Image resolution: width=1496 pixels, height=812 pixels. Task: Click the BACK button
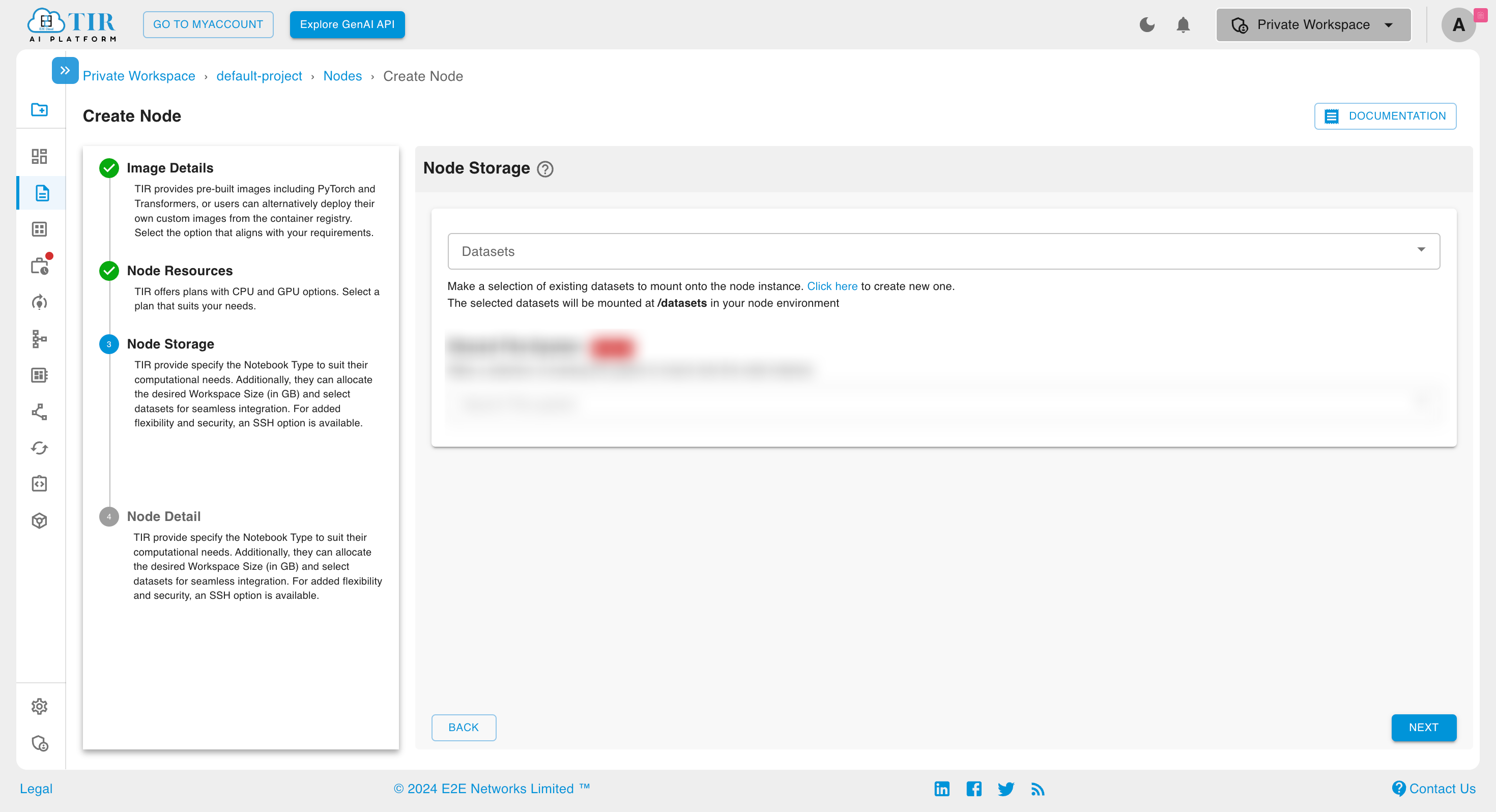pyautogui.click(x=464, y=727)
